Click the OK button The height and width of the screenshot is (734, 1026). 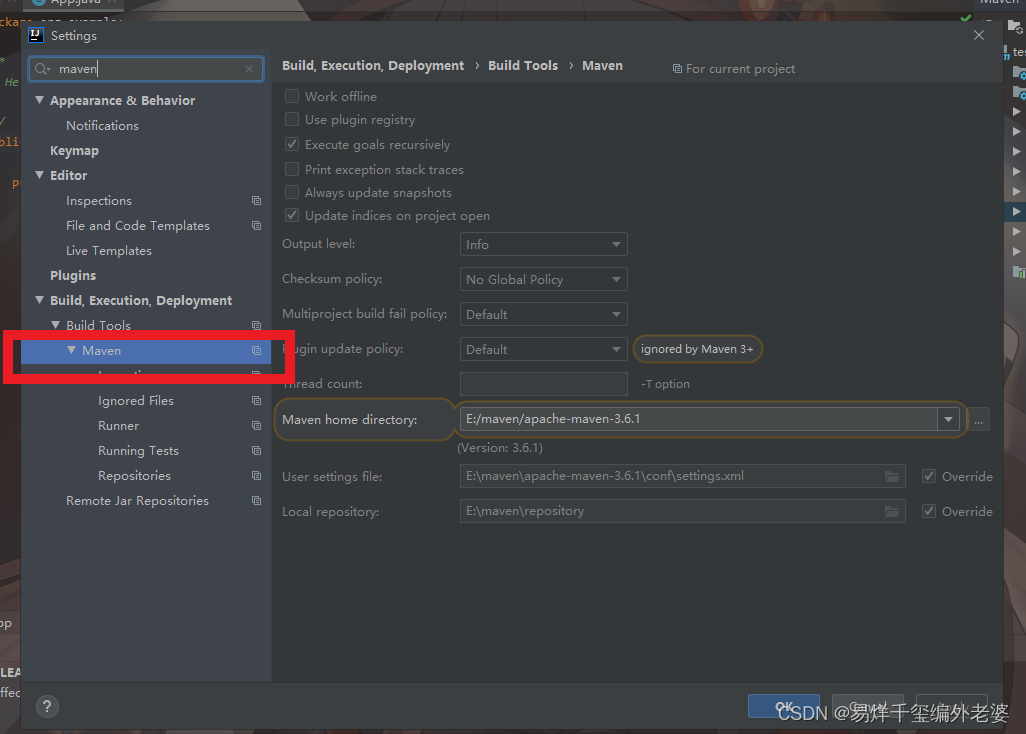pos(784,707)
